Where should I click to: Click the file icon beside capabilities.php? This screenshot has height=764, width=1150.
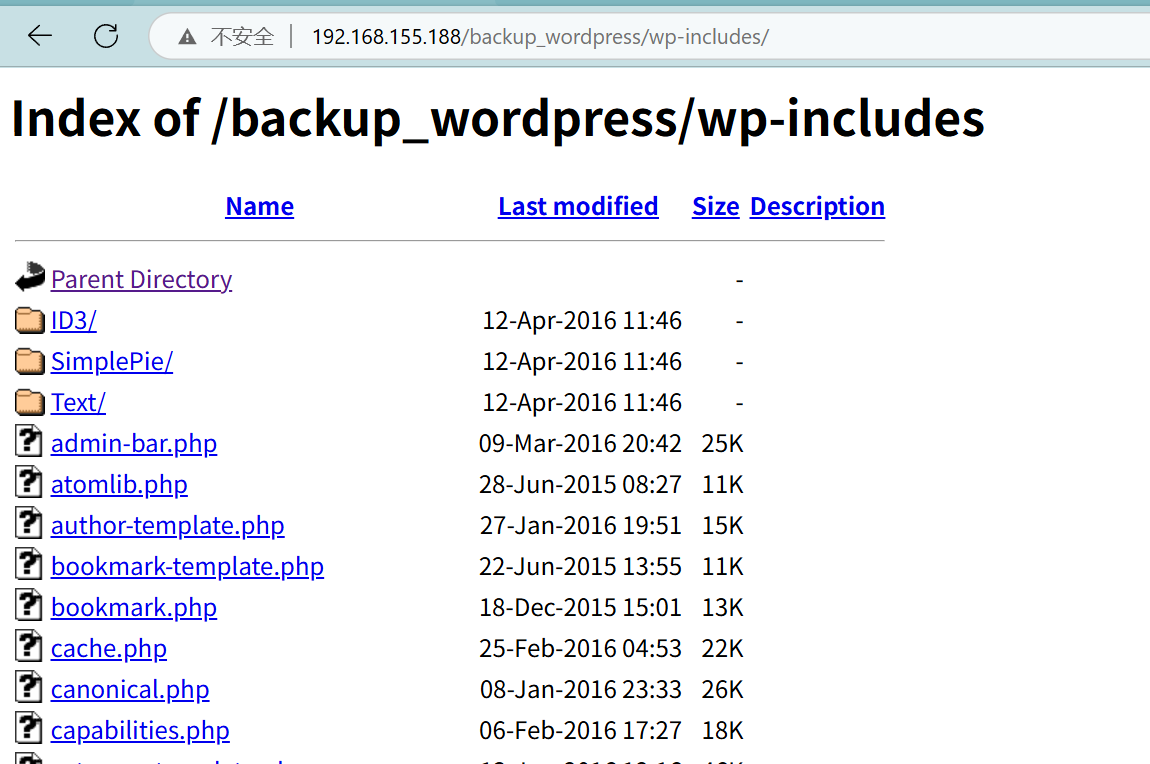coord(29,728)
